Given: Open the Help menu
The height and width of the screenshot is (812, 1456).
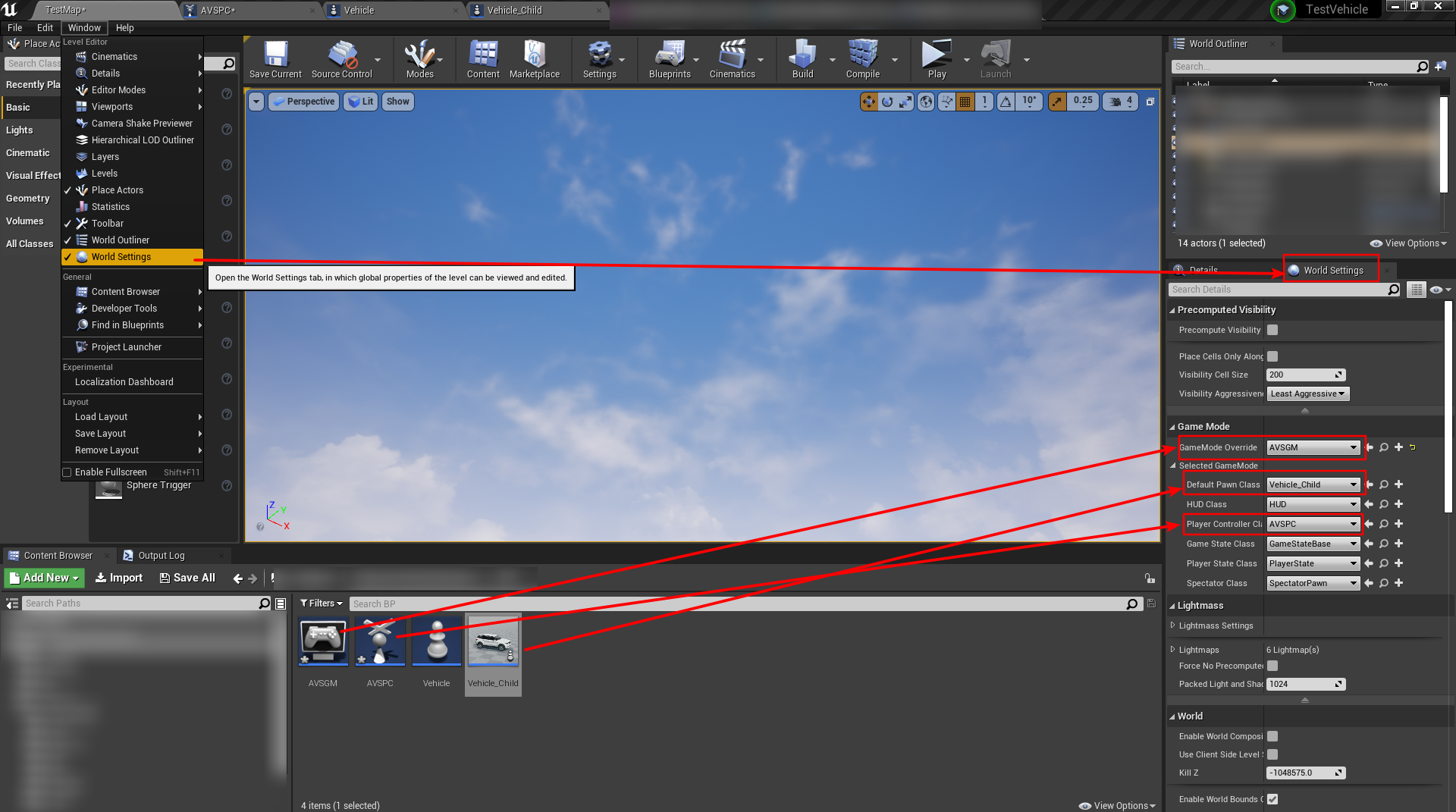Looking at the screenshot, I should pyautogui.click(x=124, y=28).
